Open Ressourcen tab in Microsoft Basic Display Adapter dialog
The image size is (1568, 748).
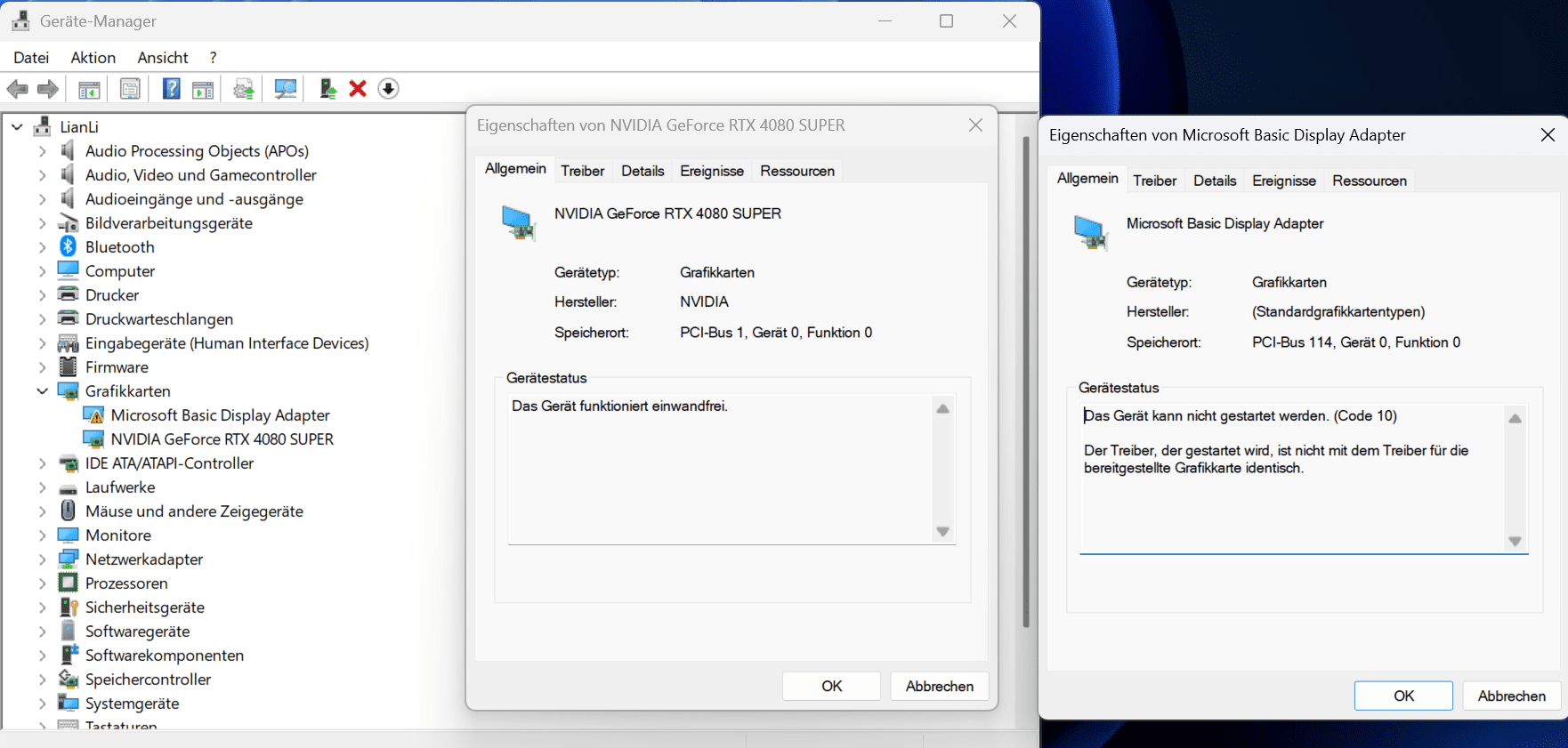[1370, 181]
